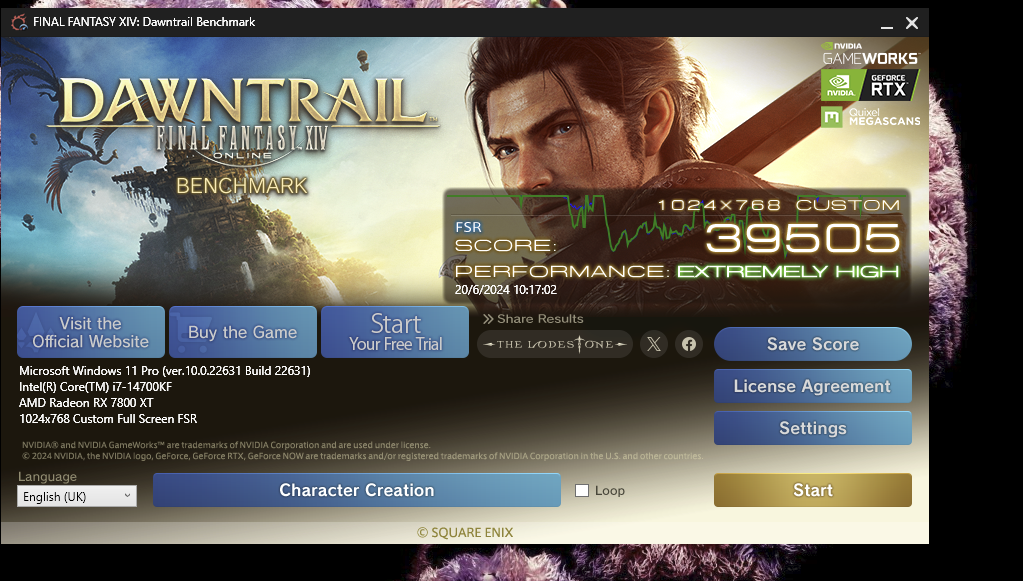The width and height of the screenshot is (1023, 581).
Task: Start the benchmark with gold Start button
Action: (812, 490)
